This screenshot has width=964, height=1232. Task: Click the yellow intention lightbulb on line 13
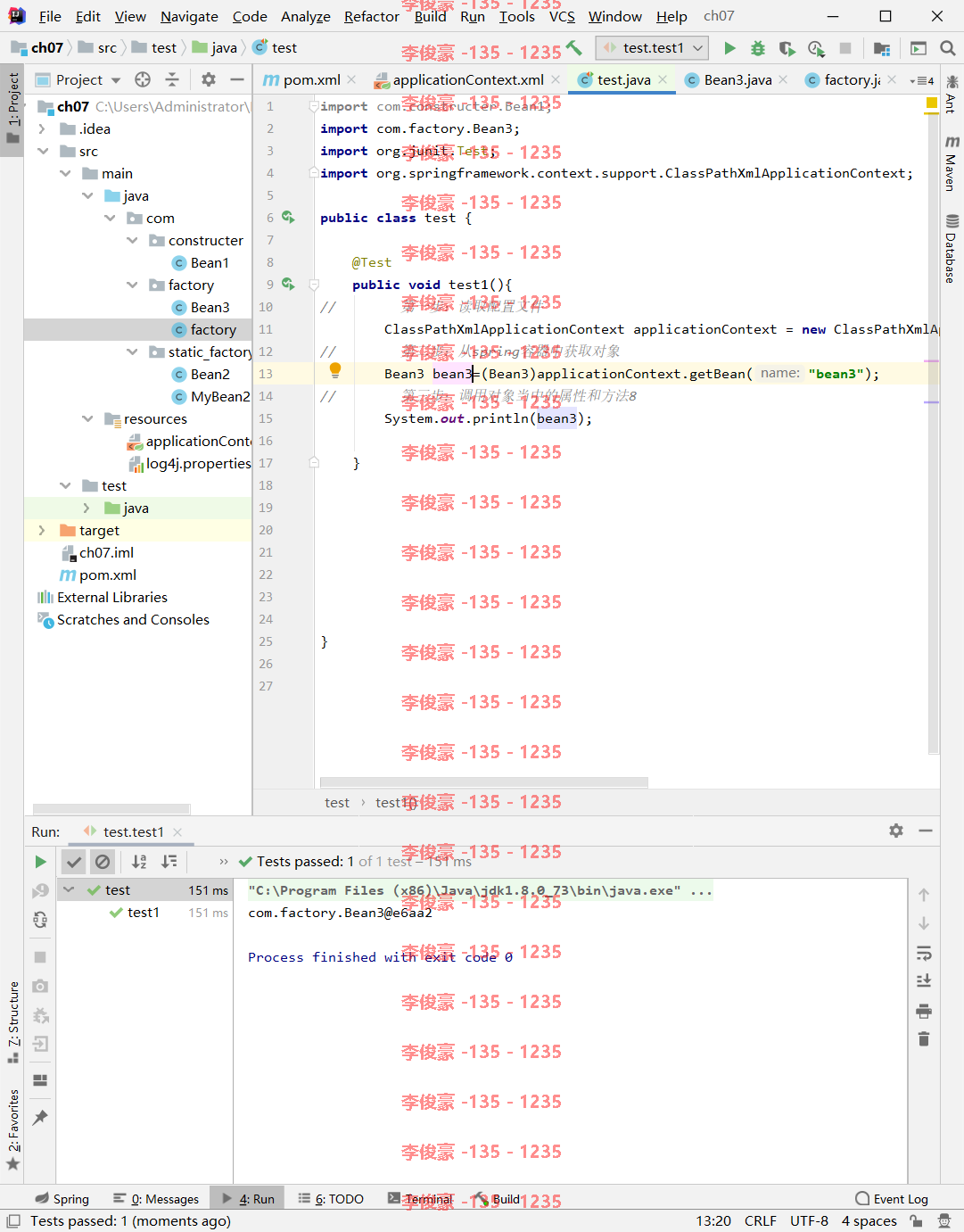click(335, 369)
